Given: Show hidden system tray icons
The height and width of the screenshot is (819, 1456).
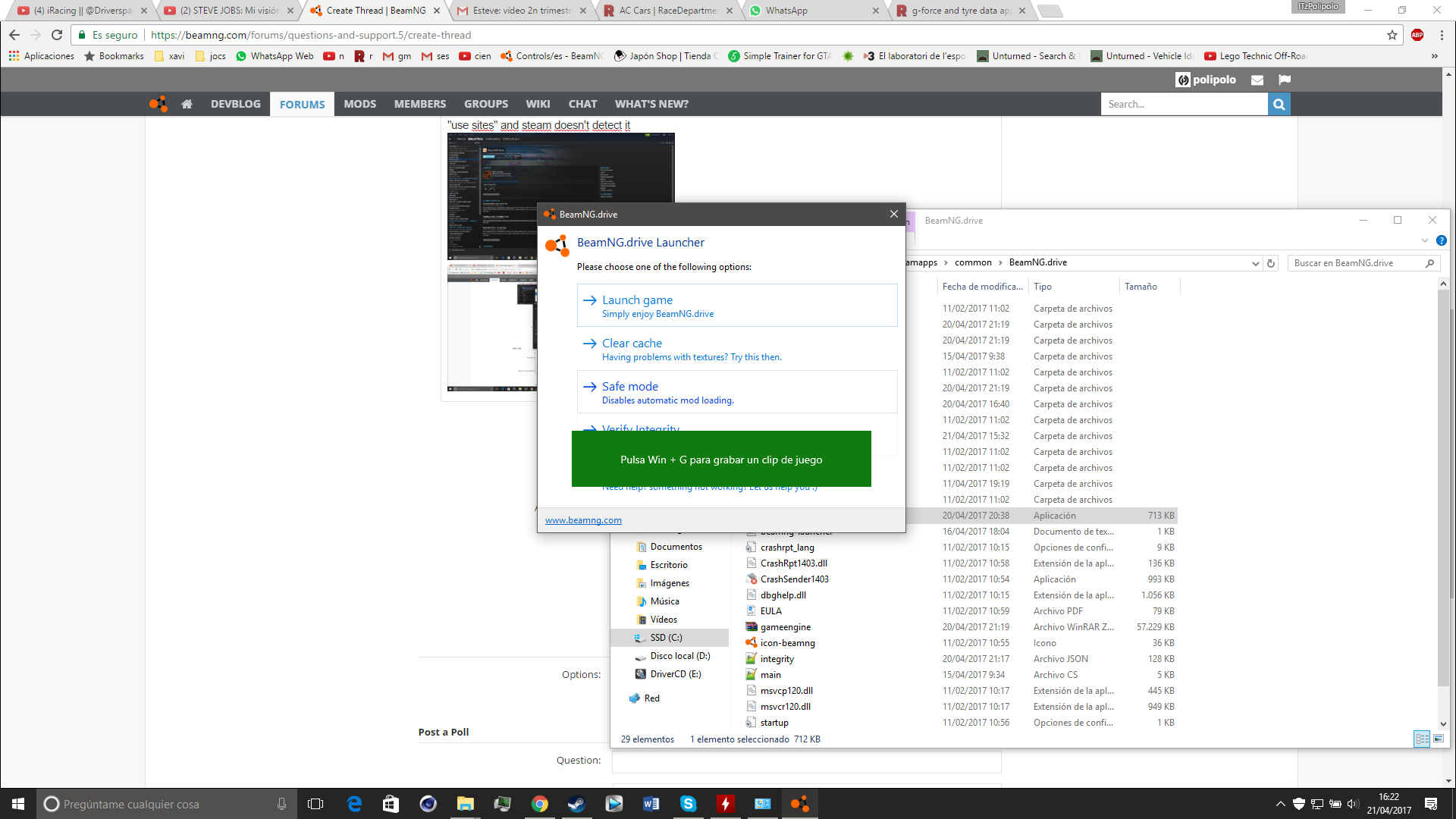Looking at the screenshot, I should 1280,804.
